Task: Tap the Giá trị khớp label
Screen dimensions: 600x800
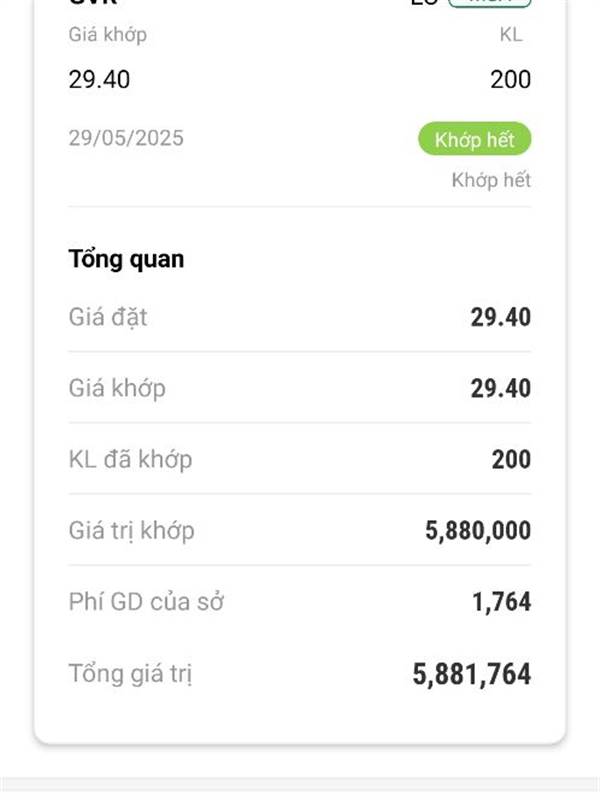Action: point(131,531)
